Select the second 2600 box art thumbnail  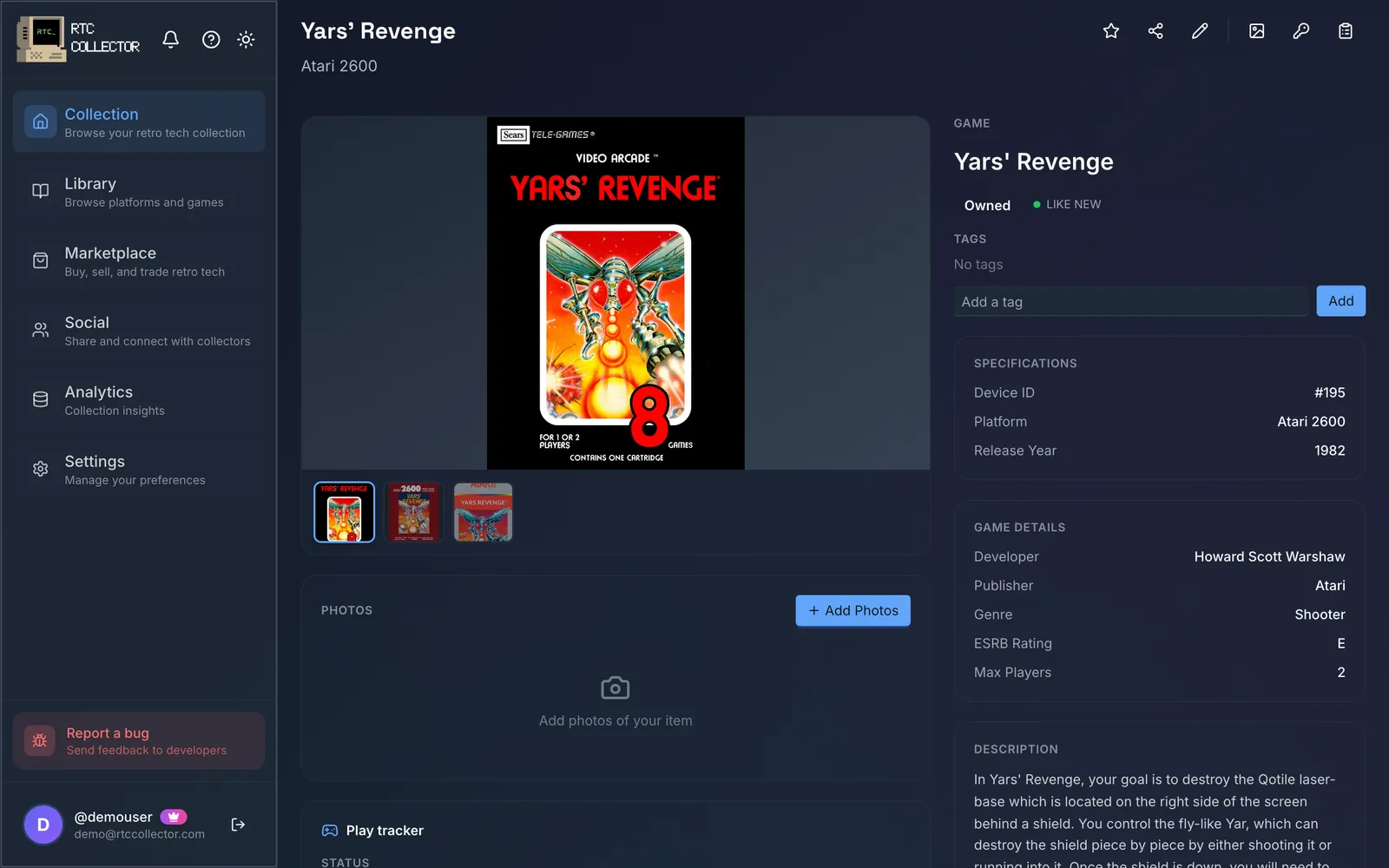point(414,512)
